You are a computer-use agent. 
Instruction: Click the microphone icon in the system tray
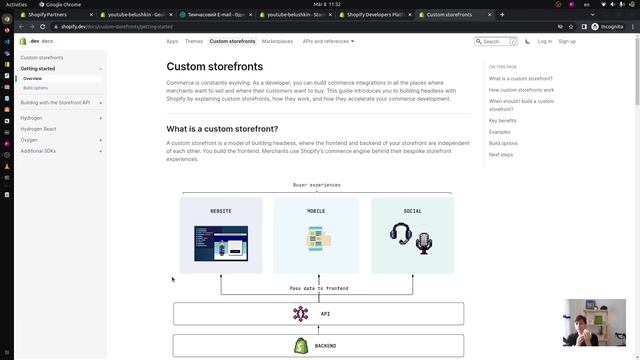[x=622, y=4]
